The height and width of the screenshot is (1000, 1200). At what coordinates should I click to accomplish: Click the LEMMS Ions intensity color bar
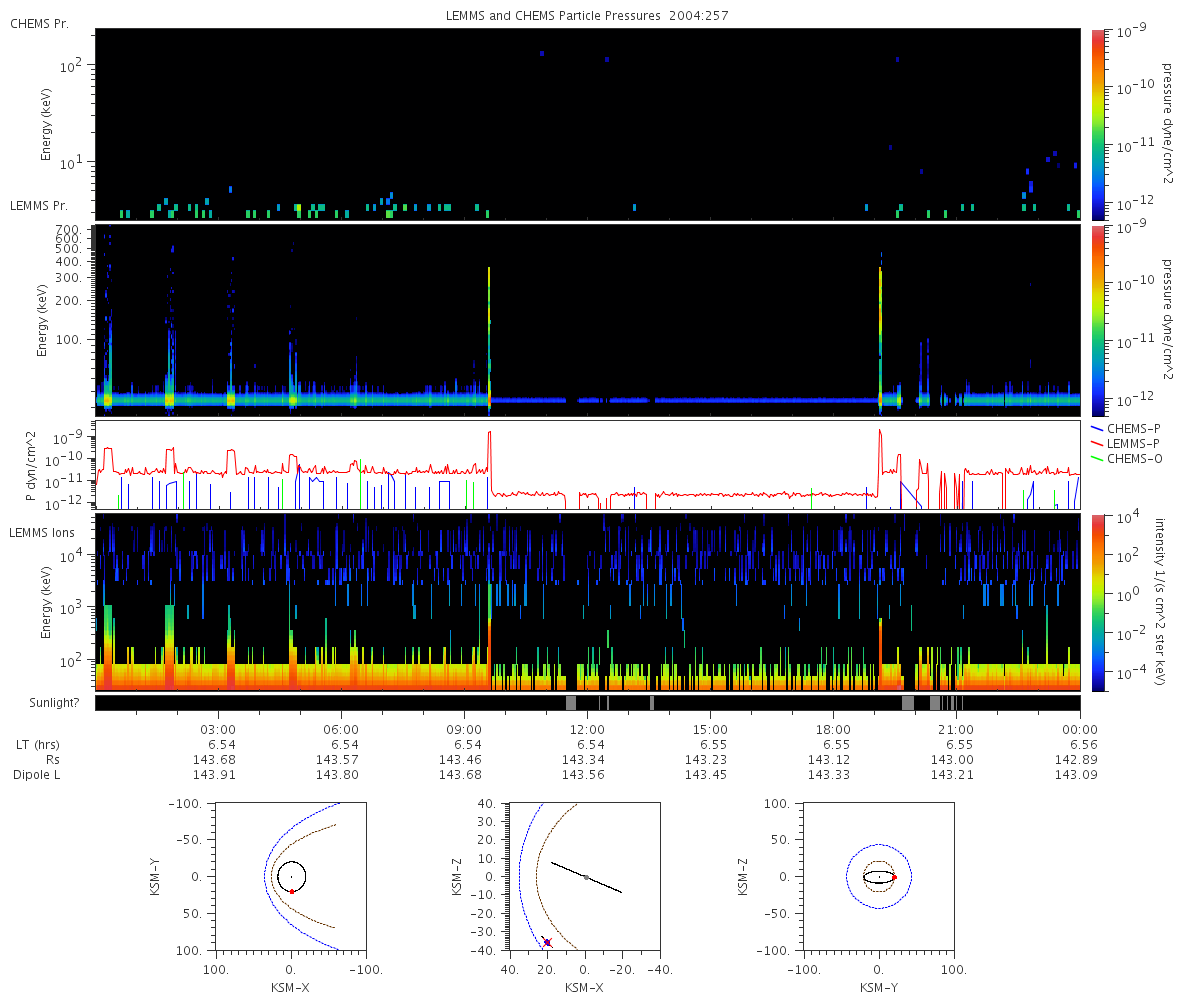[x=1098, y=603]
